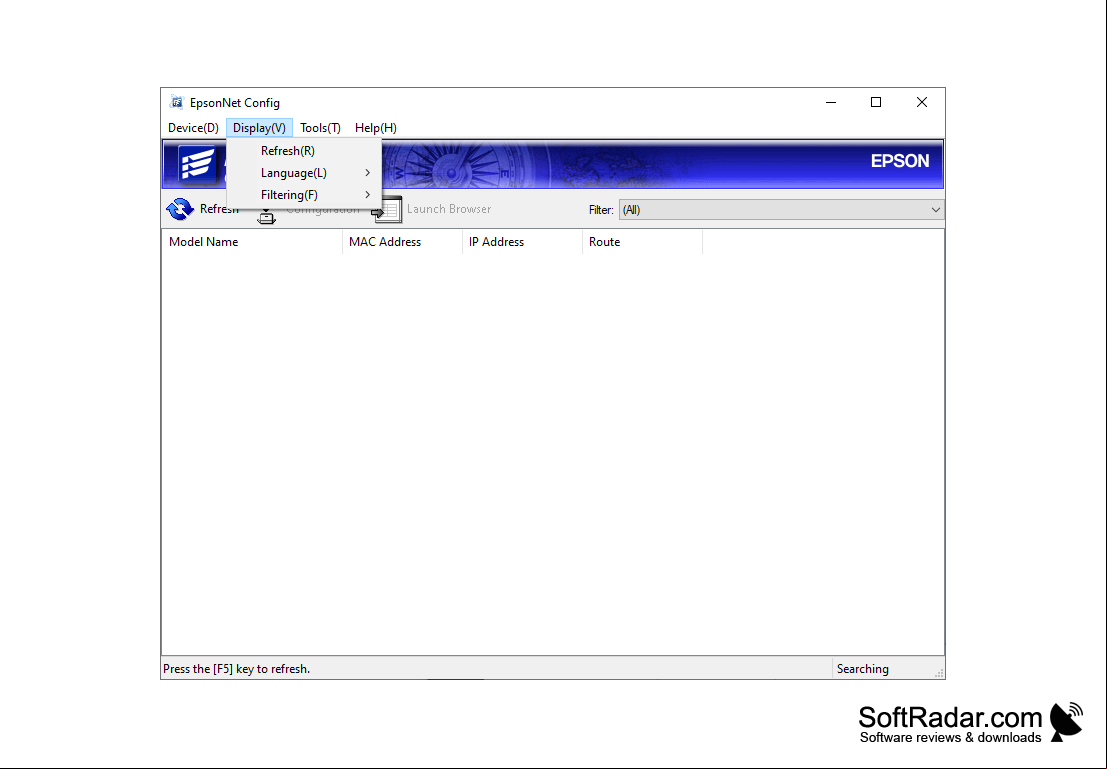Sort by the IP Address column
This screenshot has height=769, width=1107.
click(522, 242)
